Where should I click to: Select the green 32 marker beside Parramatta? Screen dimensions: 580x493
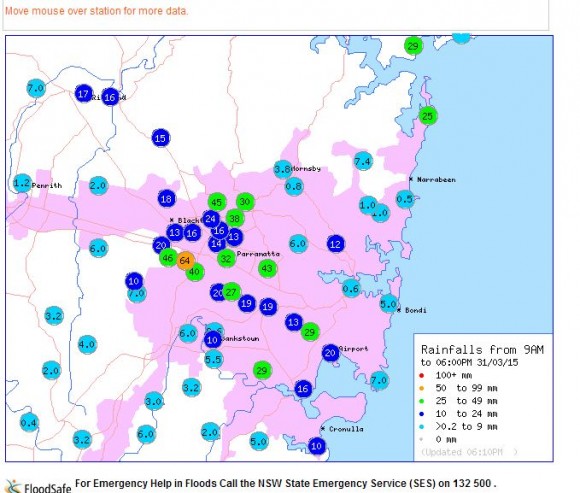226,259
